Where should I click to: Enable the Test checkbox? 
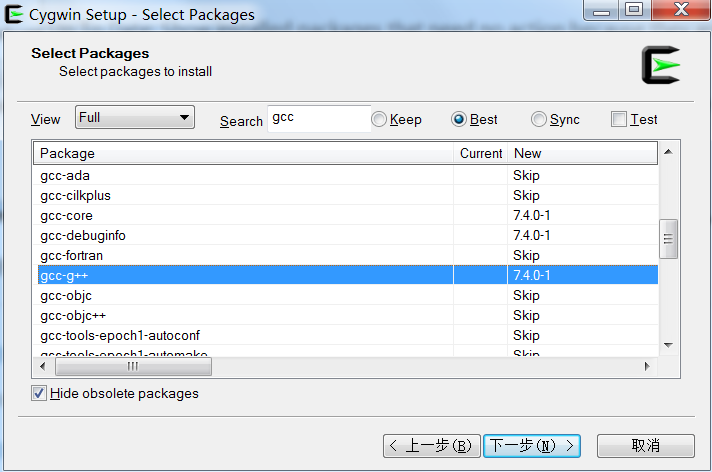click(618, 119)
